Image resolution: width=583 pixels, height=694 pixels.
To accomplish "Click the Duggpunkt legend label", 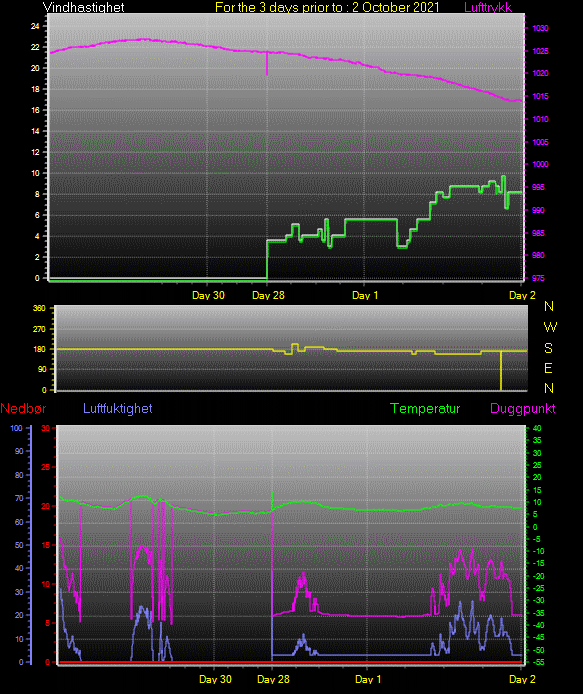I will pyautogui.click(x=523, y=409).
